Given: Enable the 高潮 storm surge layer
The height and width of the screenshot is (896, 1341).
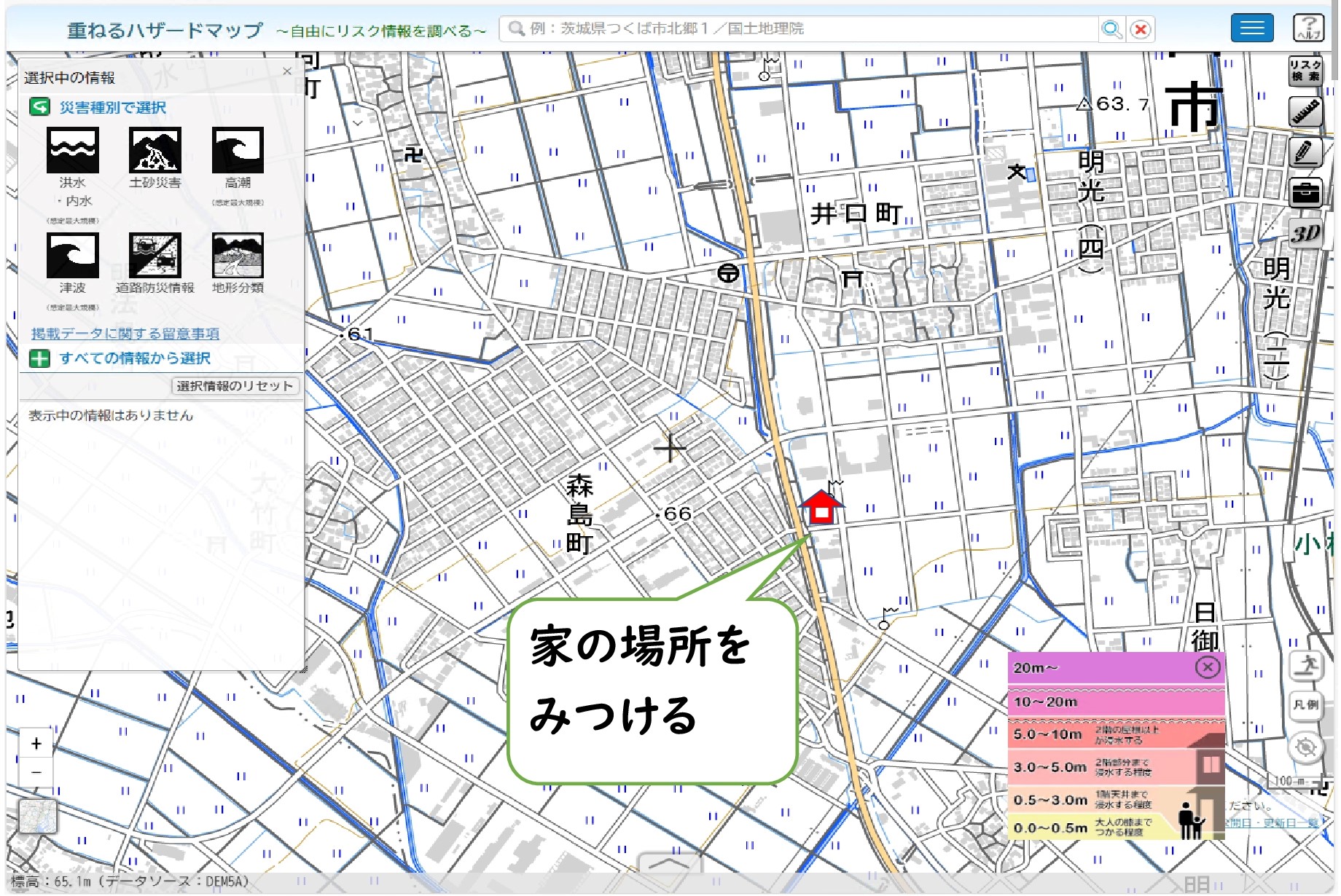Looking at the screenshot, I should coord(238,151).
